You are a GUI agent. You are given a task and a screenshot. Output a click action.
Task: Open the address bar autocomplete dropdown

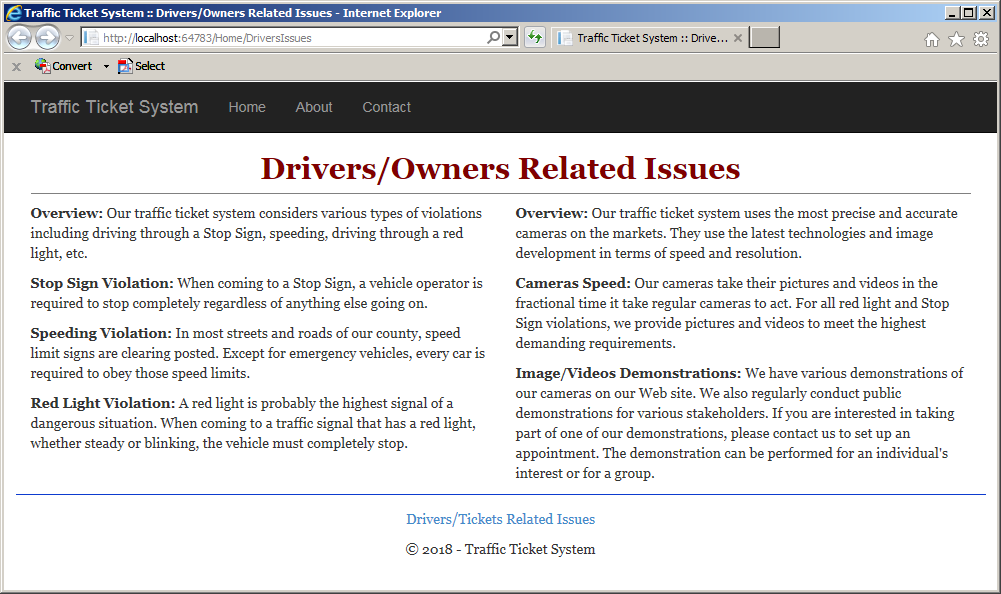click(x=509, y=38)
